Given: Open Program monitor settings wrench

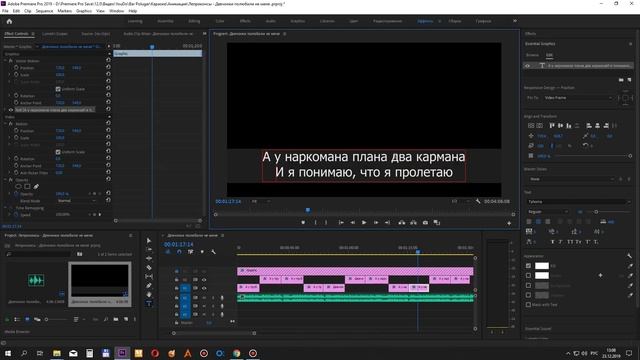Looking at the screenshot, I should coord(478,201).
